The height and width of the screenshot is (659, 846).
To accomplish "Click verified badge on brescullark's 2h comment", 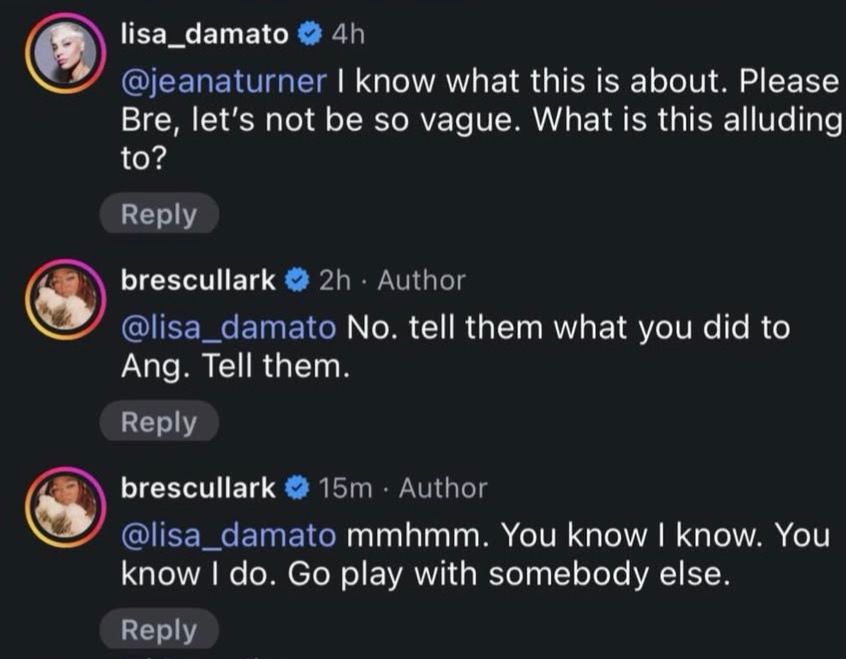I will coord(296,282).
